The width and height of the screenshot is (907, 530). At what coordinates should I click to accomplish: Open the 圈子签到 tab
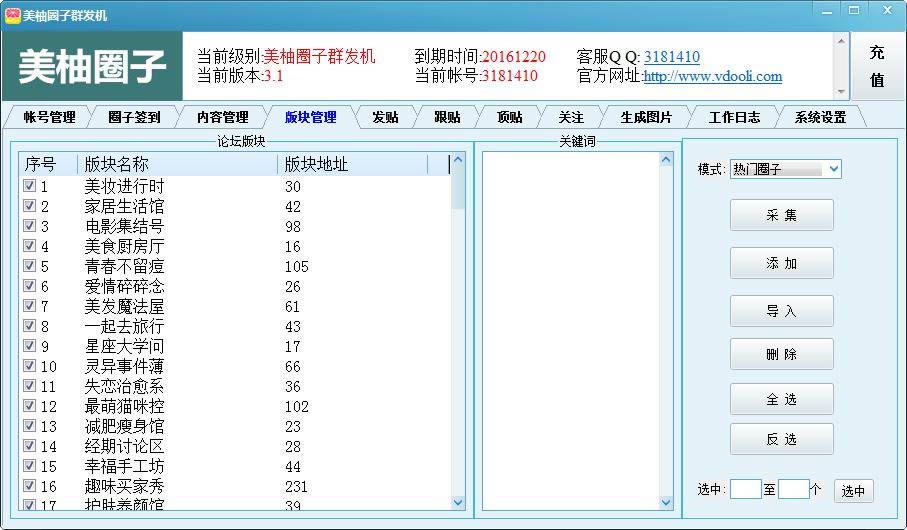point(134,117)
